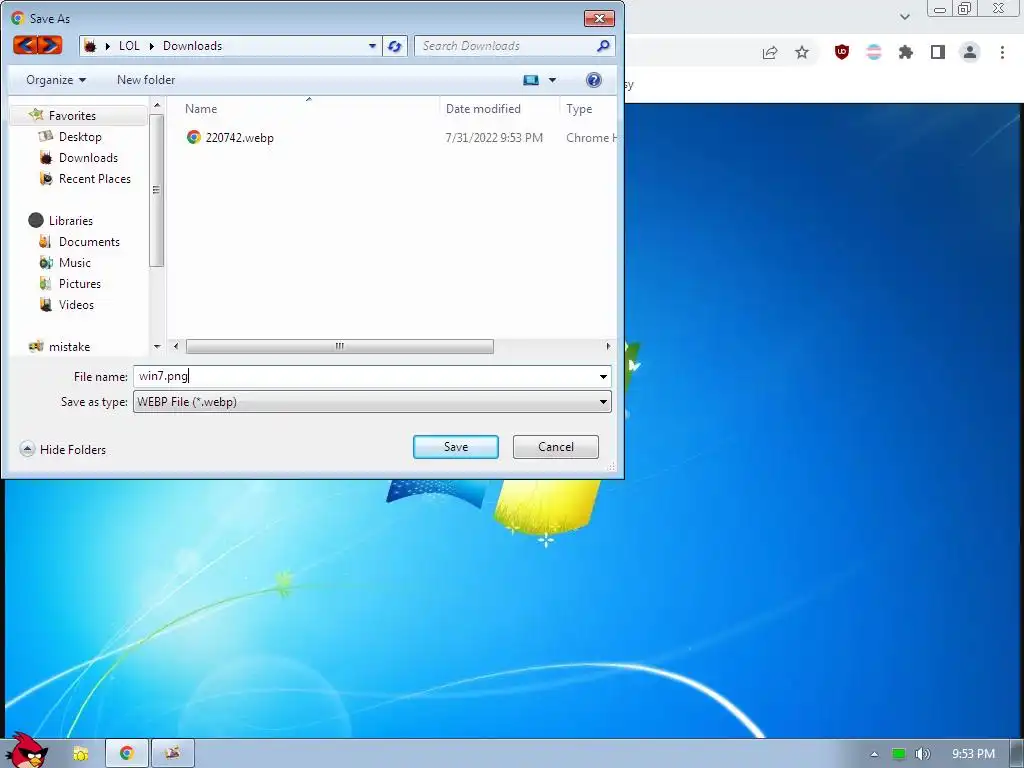Open Chrome Extensions puzzle menu
The height and width of the screenshot is (768, 1024).
tap(905, 52)
